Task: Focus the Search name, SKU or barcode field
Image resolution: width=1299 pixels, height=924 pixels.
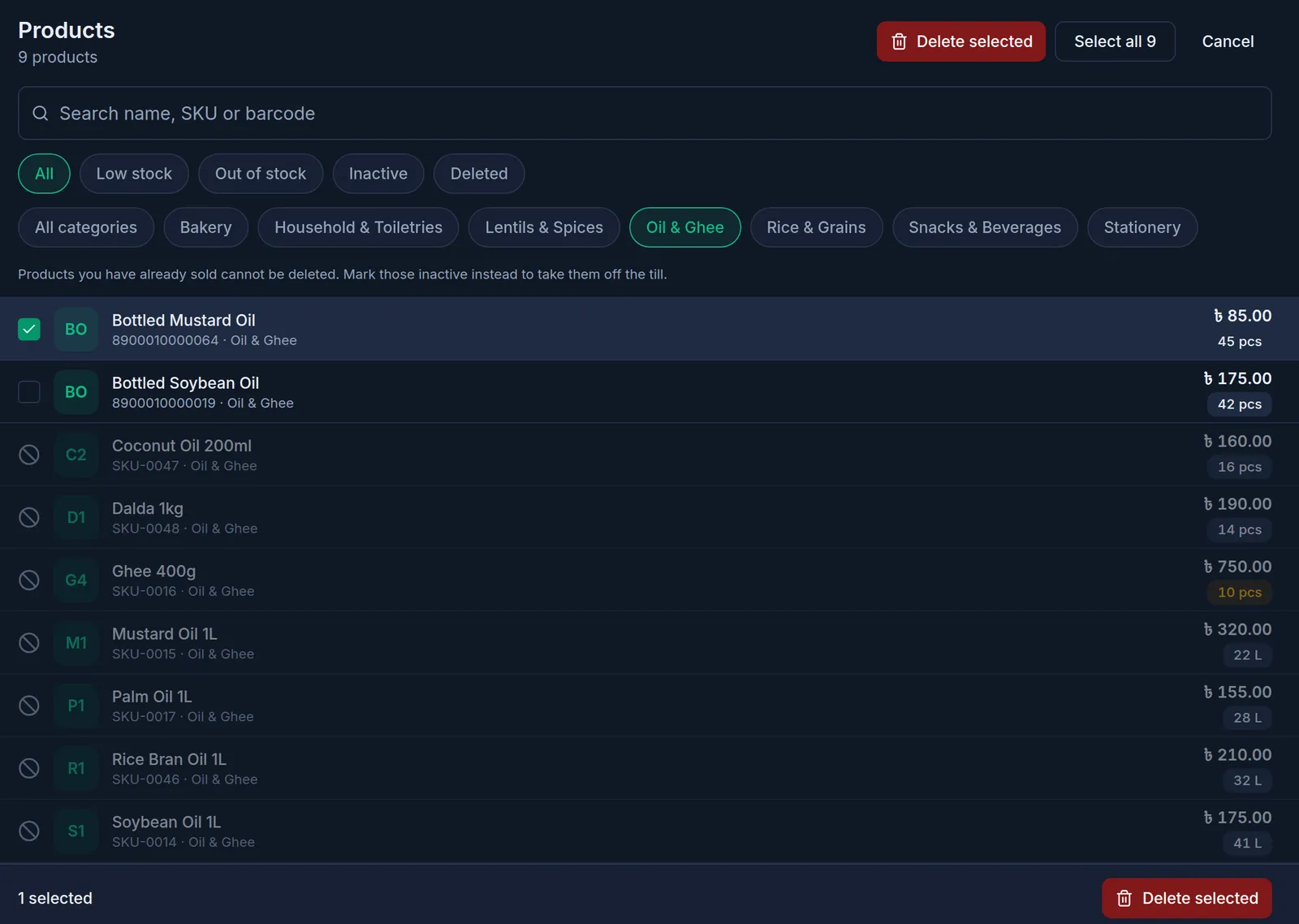Action: 645,114
